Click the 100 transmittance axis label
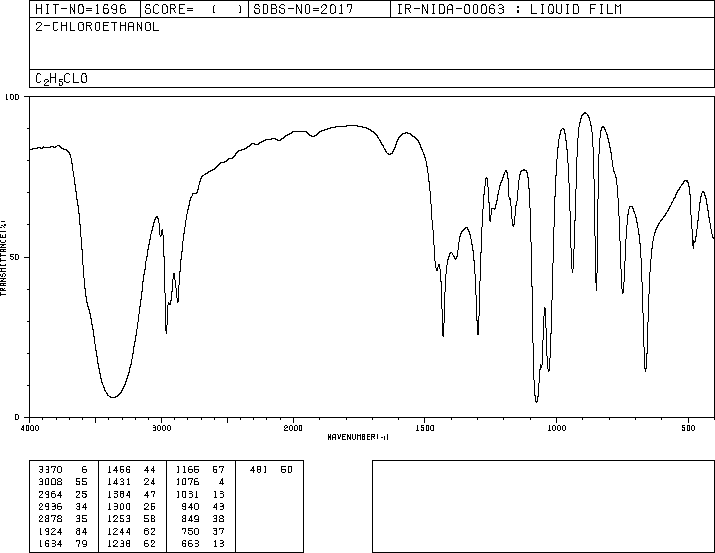Screen dimensions: 715x553 tap(12, 97)
